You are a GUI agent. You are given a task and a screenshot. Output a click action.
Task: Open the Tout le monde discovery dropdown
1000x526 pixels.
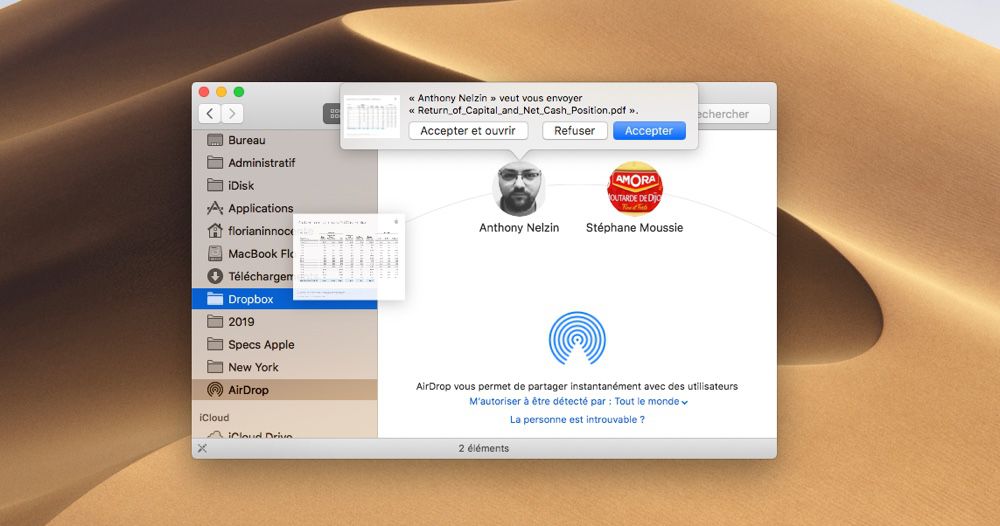[x=651, y=402]
